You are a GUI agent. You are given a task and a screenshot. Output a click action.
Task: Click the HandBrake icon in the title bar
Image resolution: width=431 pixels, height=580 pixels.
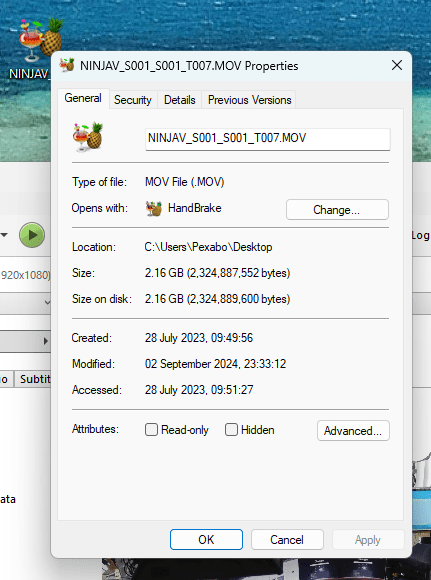[67, 65]
